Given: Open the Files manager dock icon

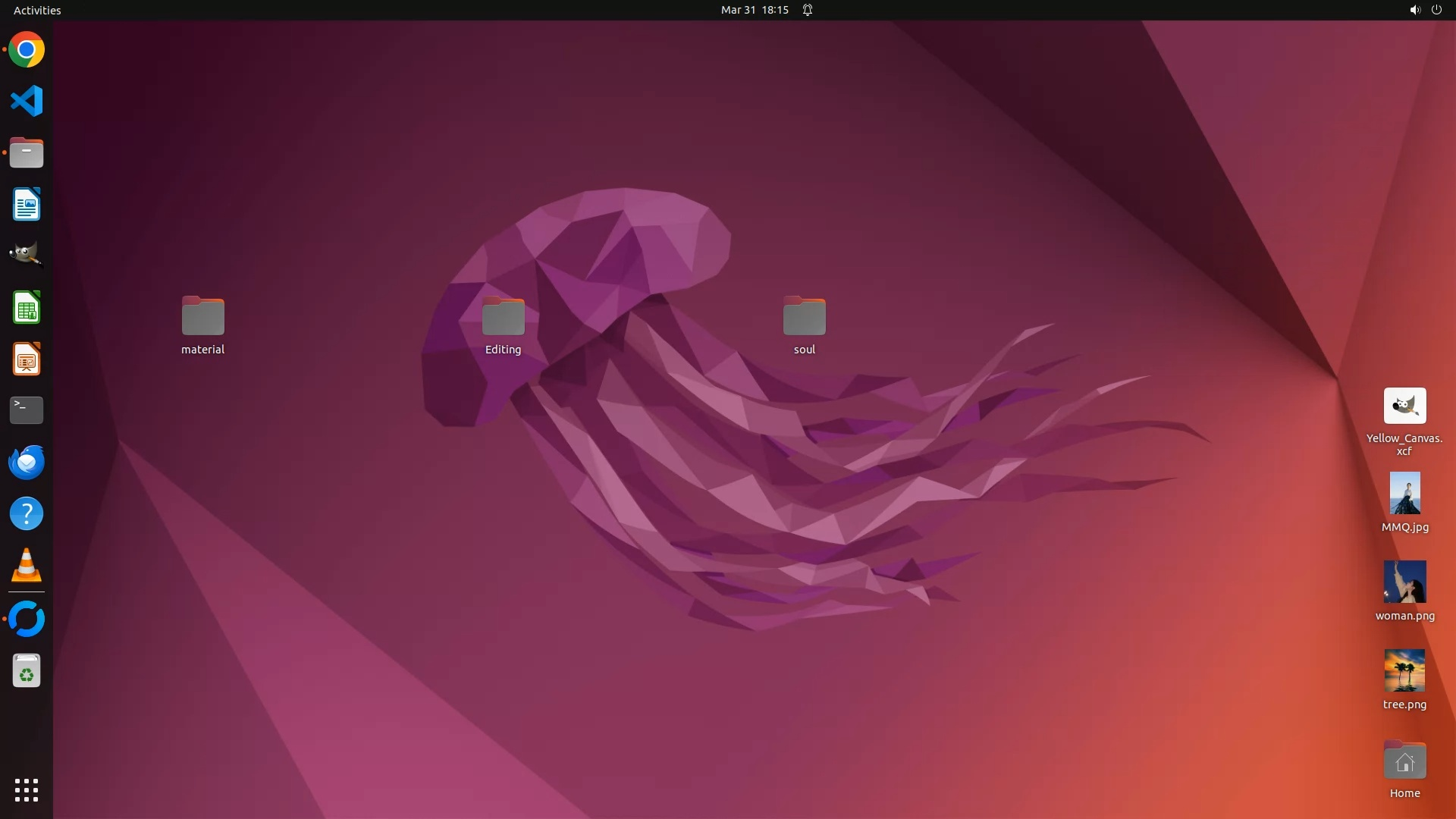Looking at the screenshot, I should (27, 152).
